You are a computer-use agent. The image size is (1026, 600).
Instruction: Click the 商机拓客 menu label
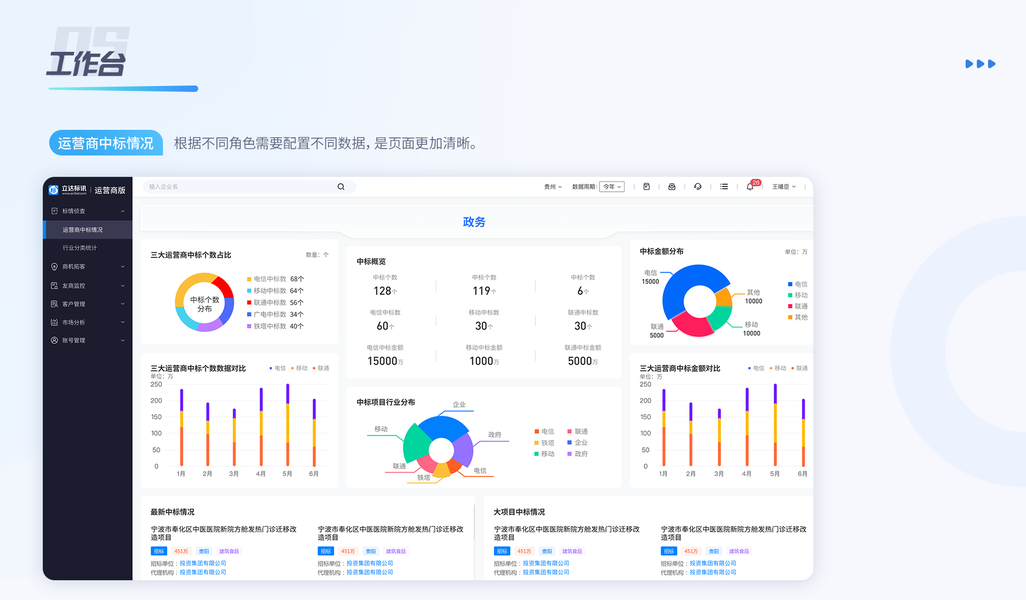point(74,267)
